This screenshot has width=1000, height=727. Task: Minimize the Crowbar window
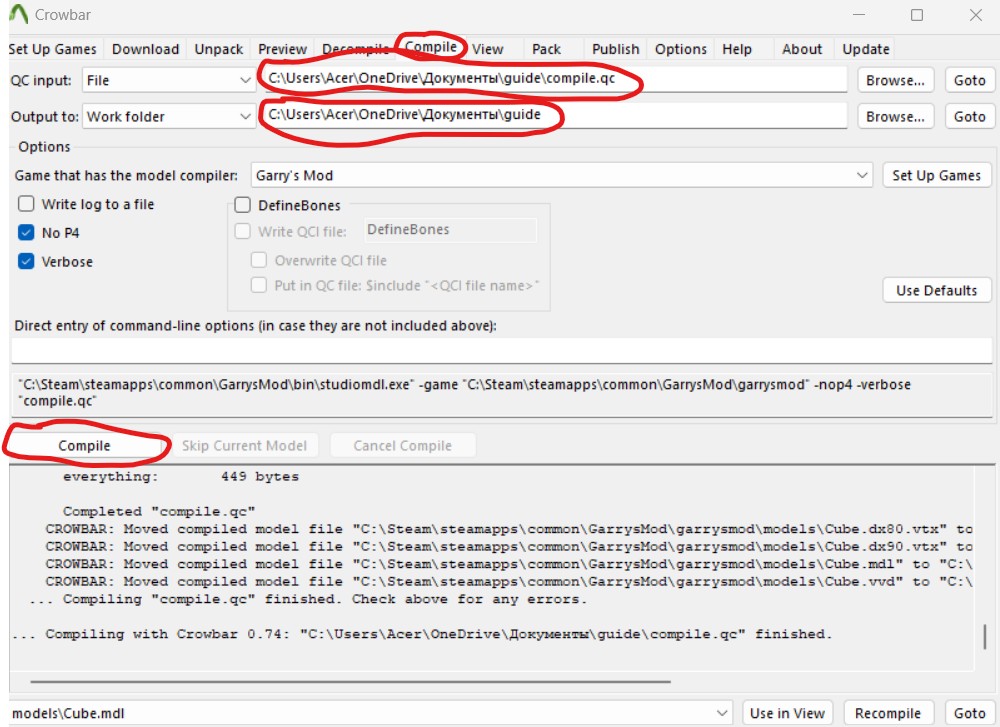click(859, 15)
